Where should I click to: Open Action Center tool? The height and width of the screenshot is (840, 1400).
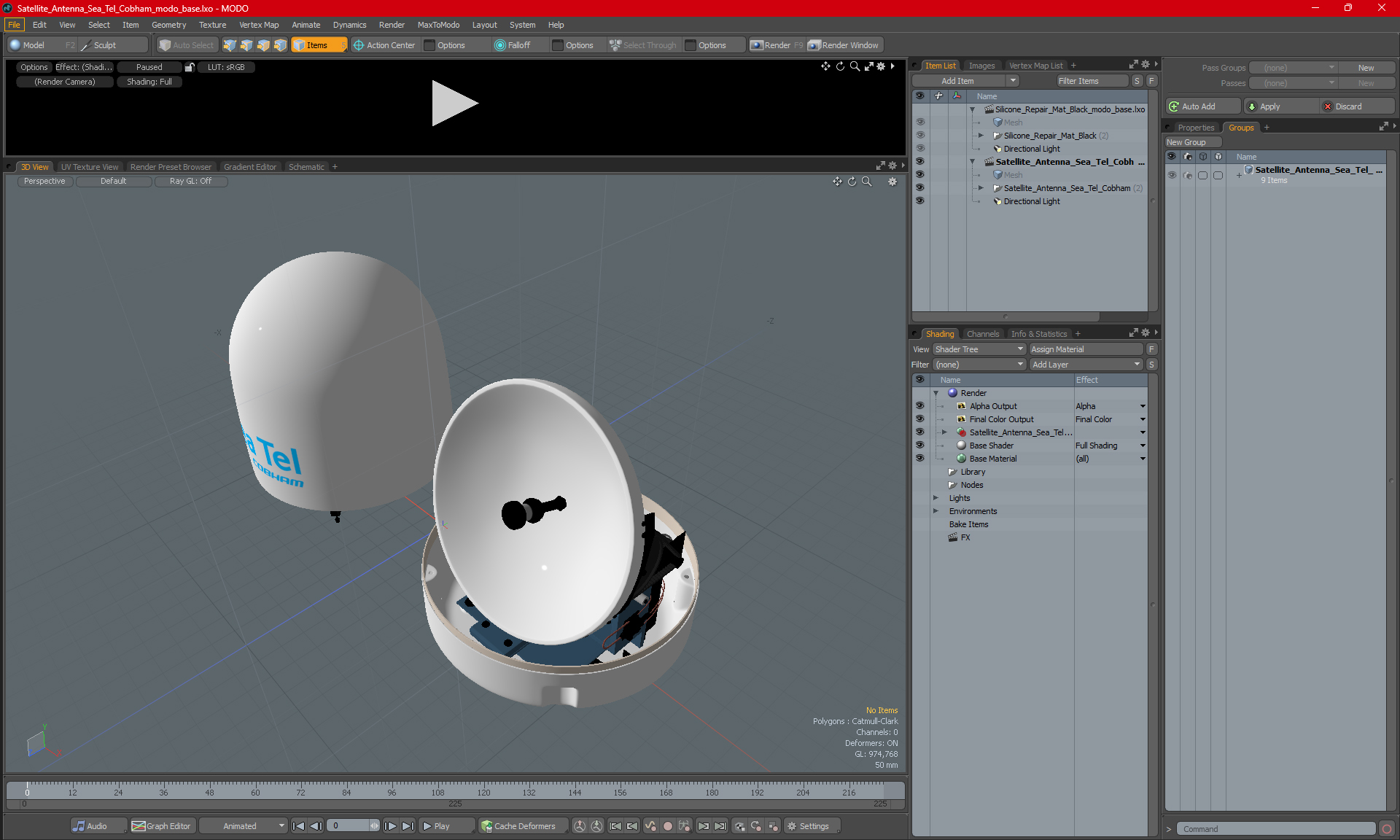tap(385, 45)
